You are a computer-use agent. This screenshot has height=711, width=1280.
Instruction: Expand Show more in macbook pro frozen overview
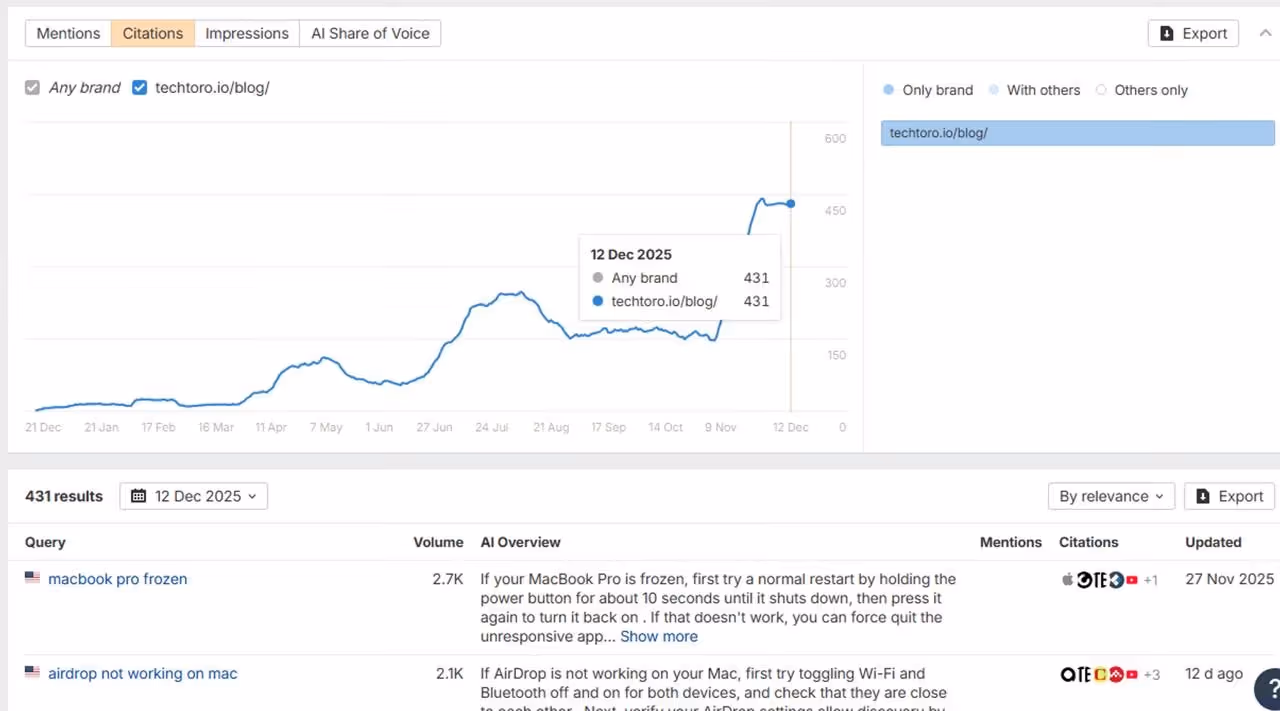[x=659, y=636]
